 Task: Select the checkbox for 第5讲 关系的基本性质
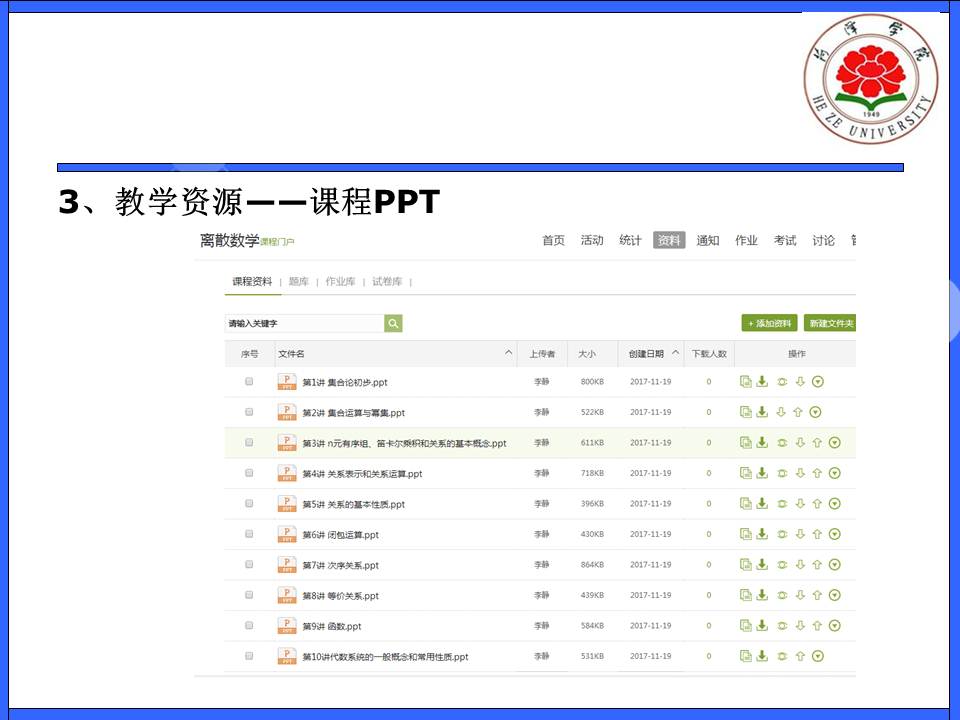tap(249, 504)
